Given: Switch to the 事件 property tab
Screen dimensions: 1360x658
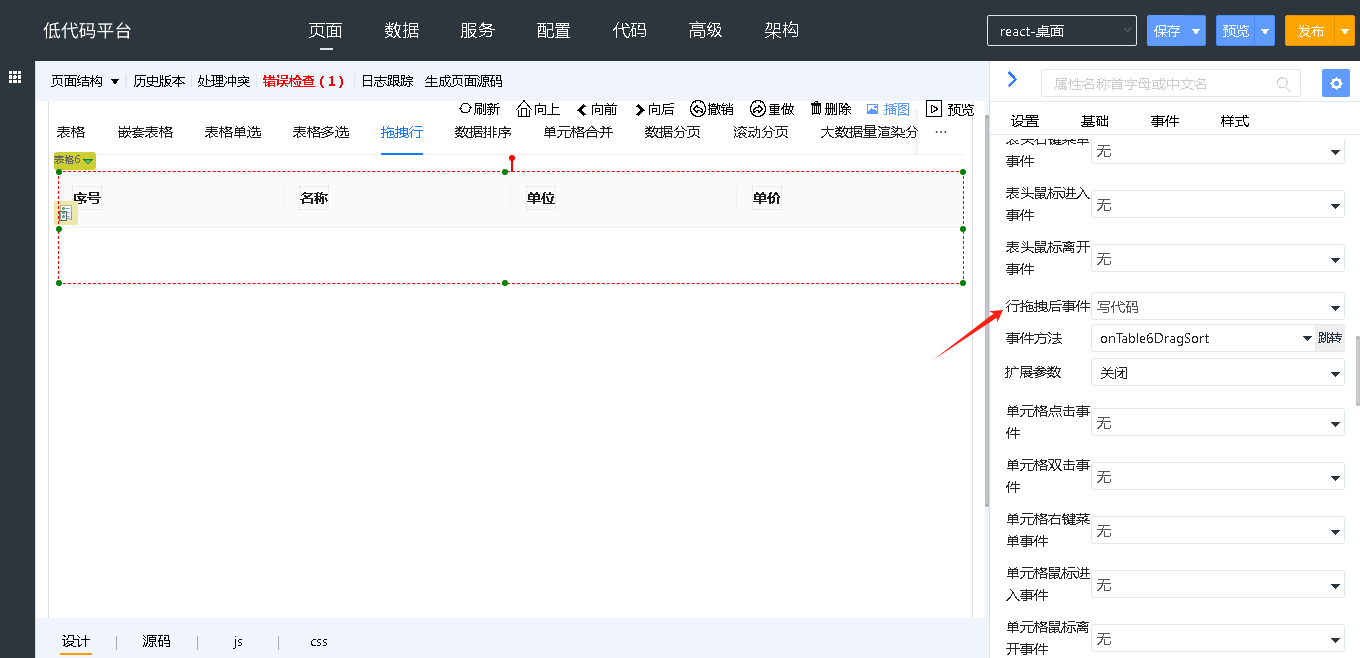Looking at the screenshot, I should (x=1165, y=121).
